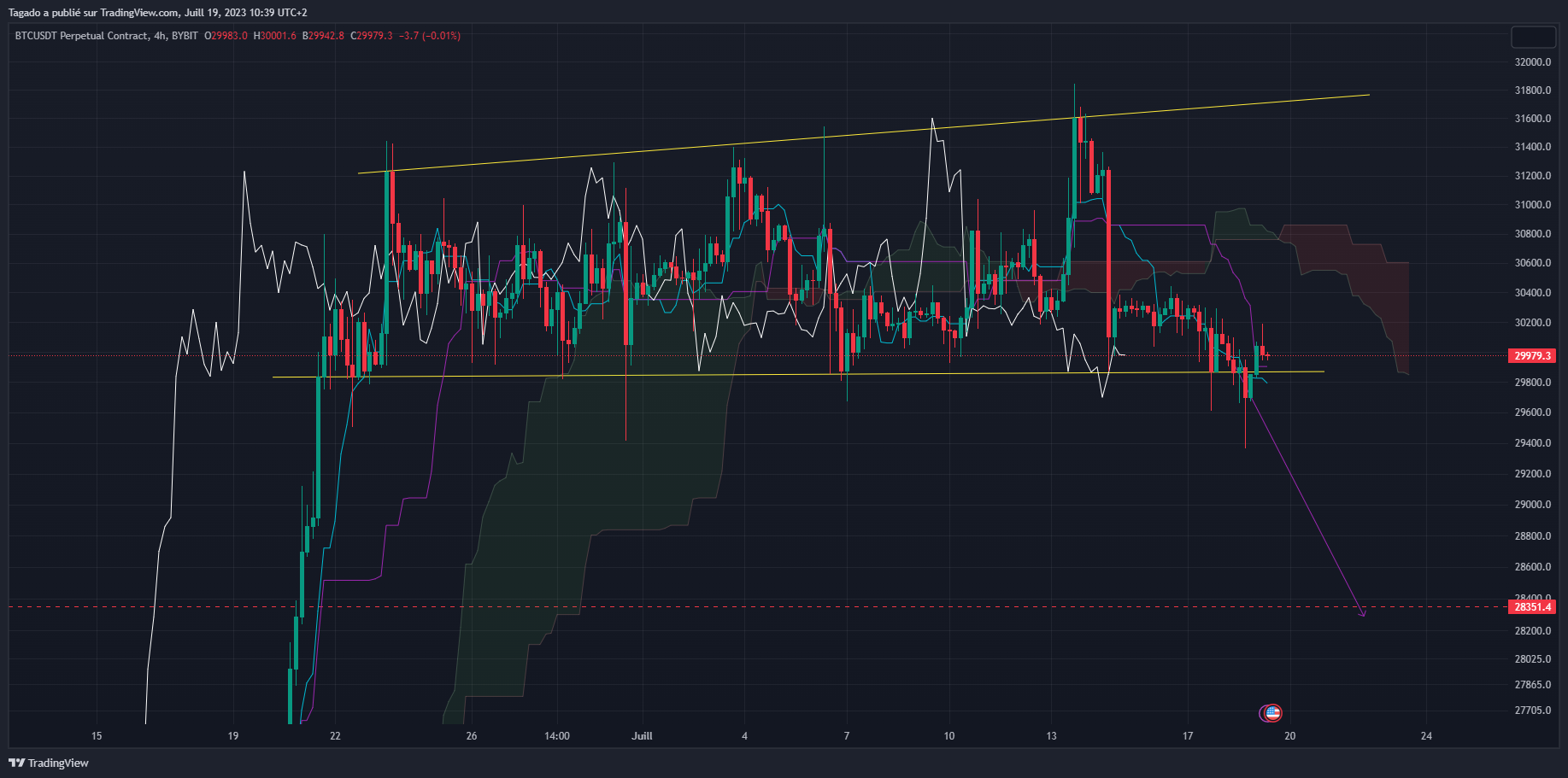
Task: Click the -3.7 (-0.01%) change value
Action: click(430, 36)
